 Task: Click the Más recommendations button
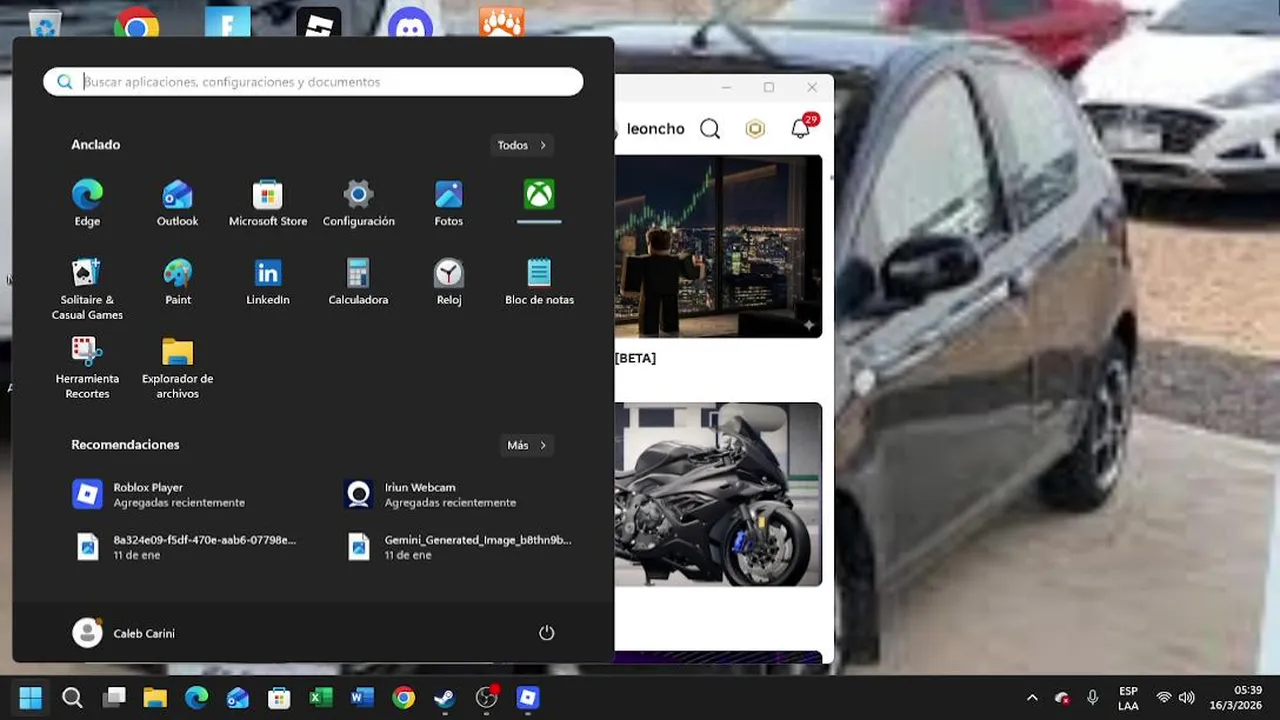(x=528, y=445)
